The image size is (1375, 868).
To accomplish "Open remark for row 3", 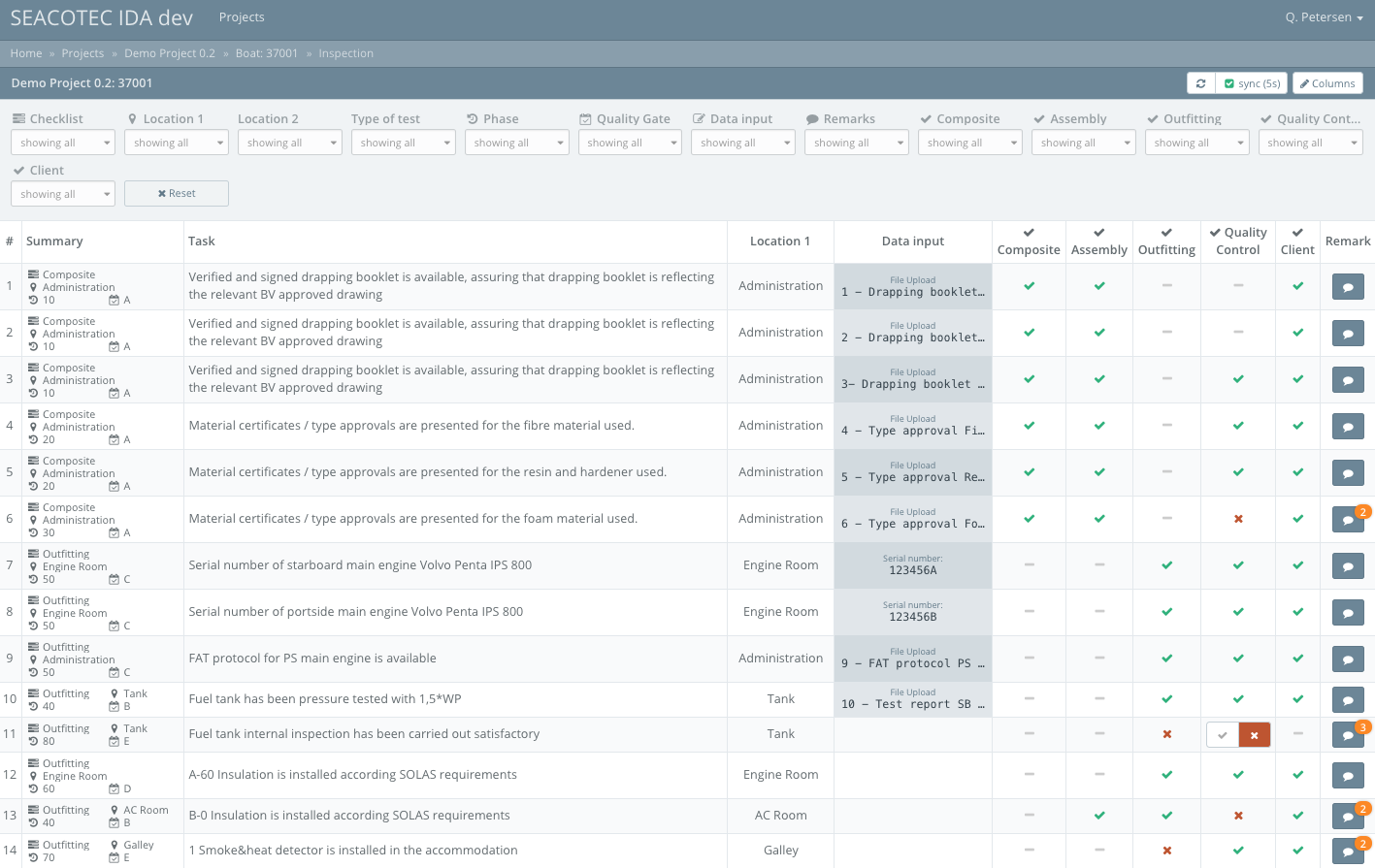I will coord(1348,380).
